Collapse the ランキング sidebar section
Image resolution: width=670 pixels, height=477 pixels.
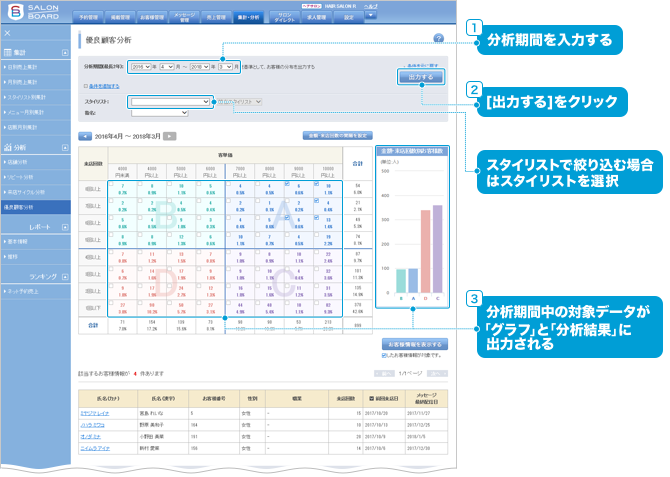click(x=65, y=277)
